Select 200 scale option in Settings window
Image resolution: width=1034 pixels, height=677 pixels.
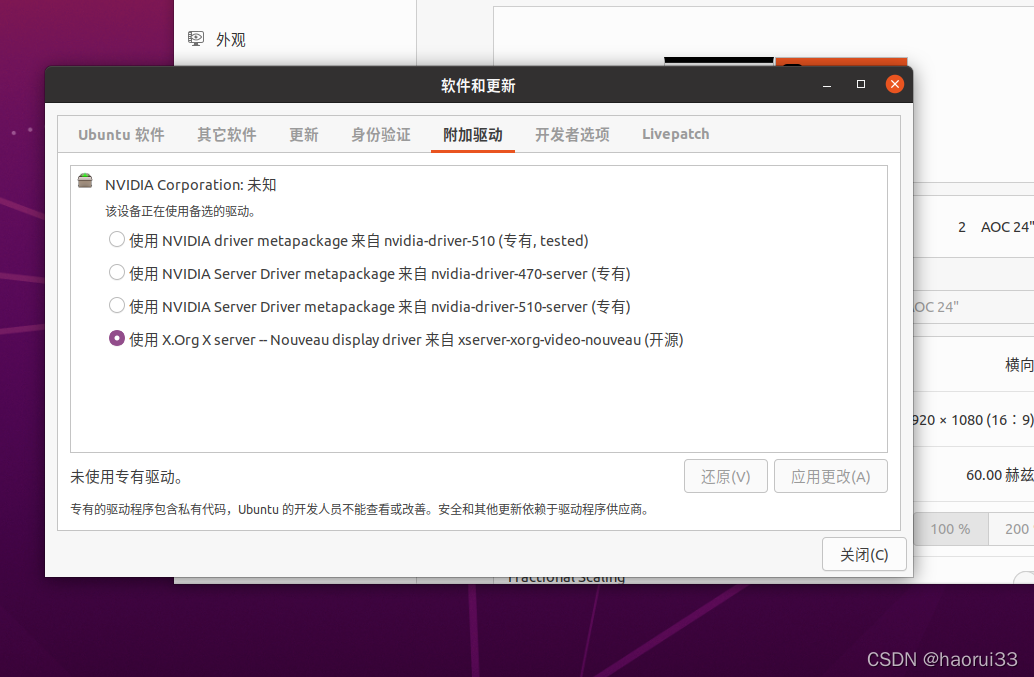1012,529
